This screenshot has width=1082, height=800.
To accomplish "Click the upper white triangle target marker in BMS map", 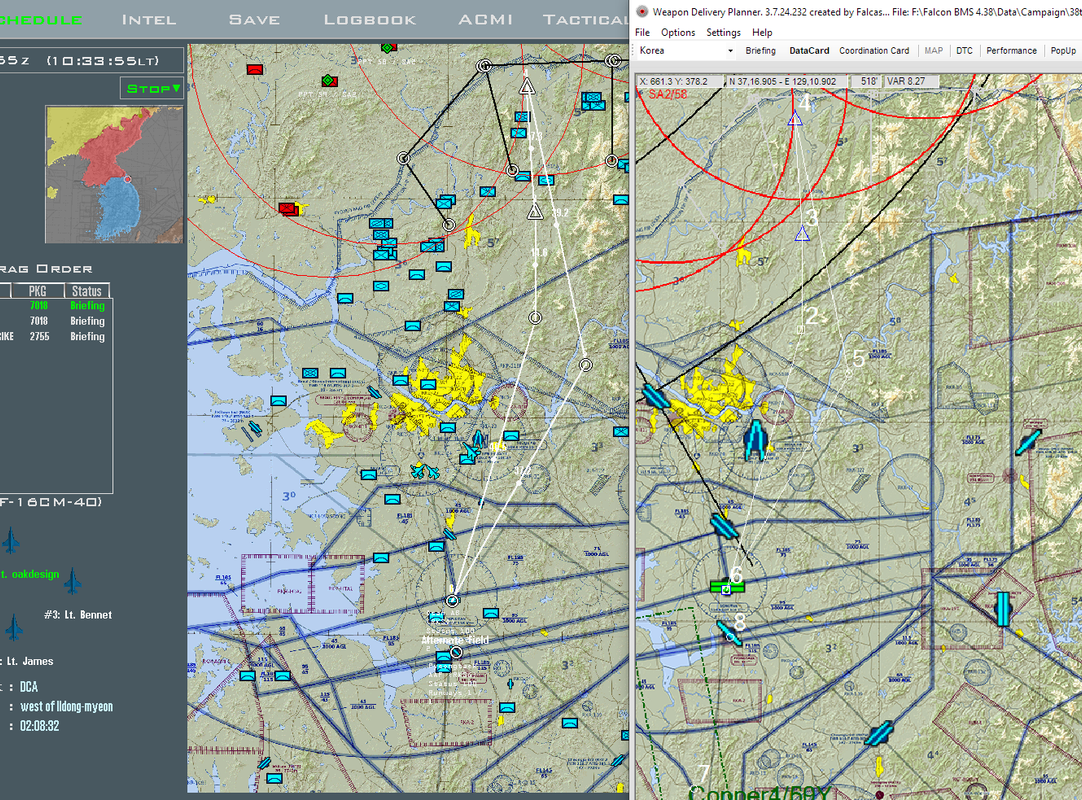I will coord(527,86).
